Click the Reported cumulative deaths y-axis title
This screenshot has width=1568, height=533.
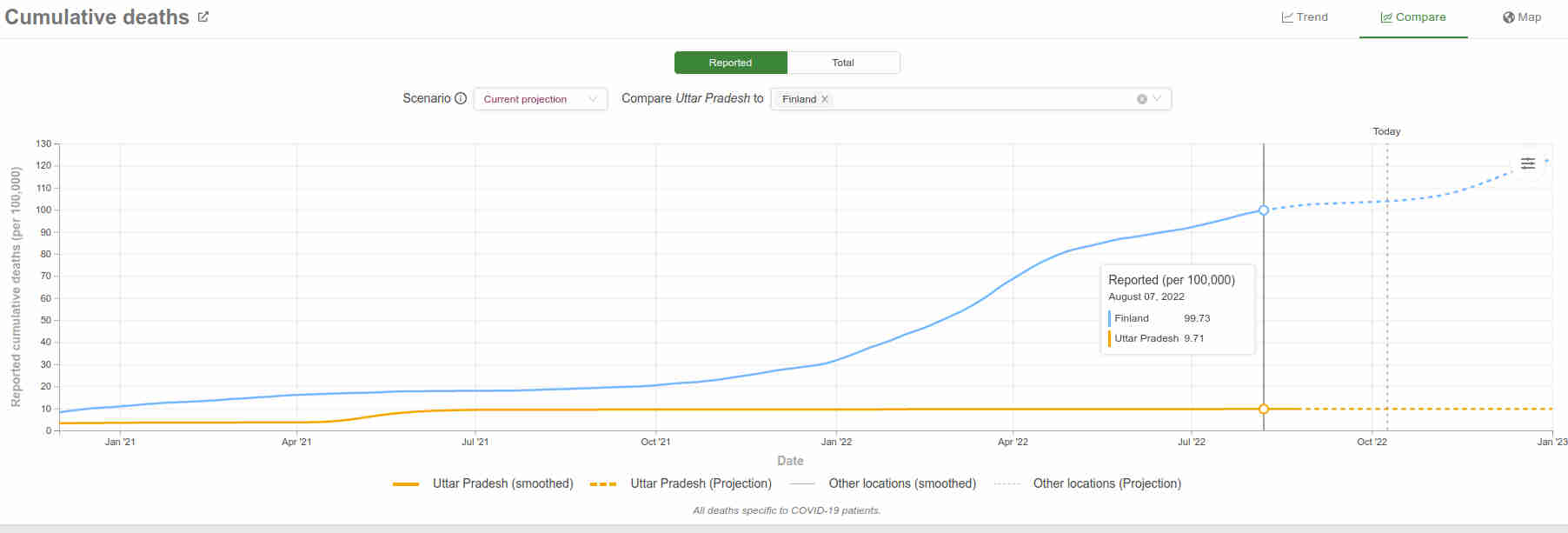click(16, 287)
